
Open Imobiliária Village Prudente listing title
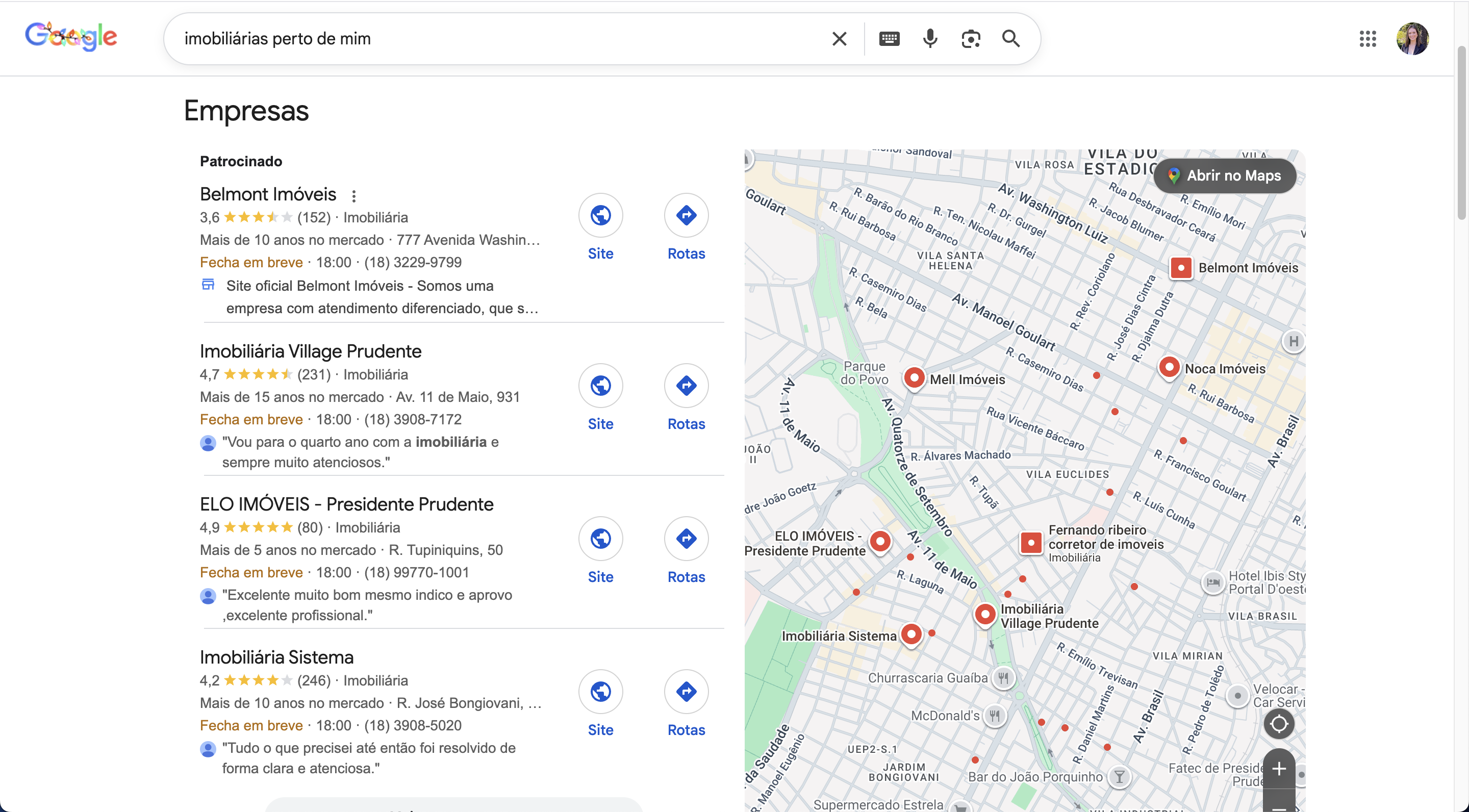(310, 351)
